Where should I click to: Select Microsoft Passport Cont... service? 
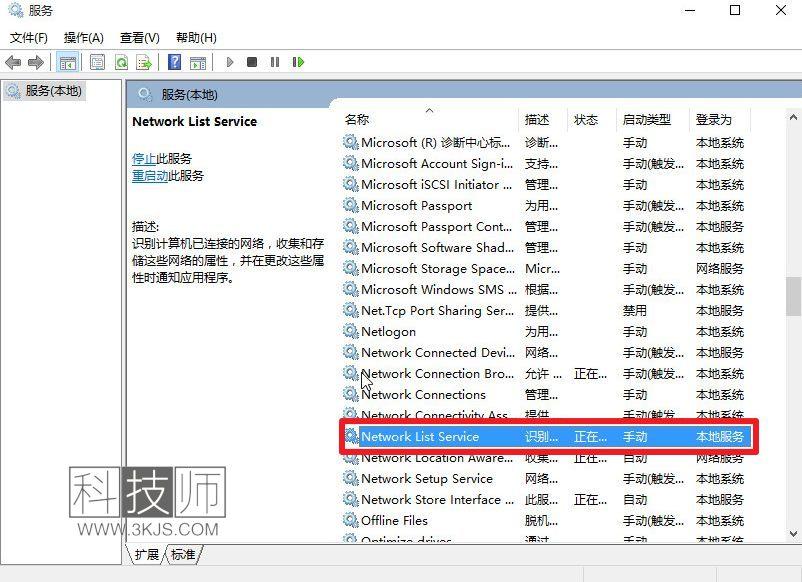pos(545,227)
